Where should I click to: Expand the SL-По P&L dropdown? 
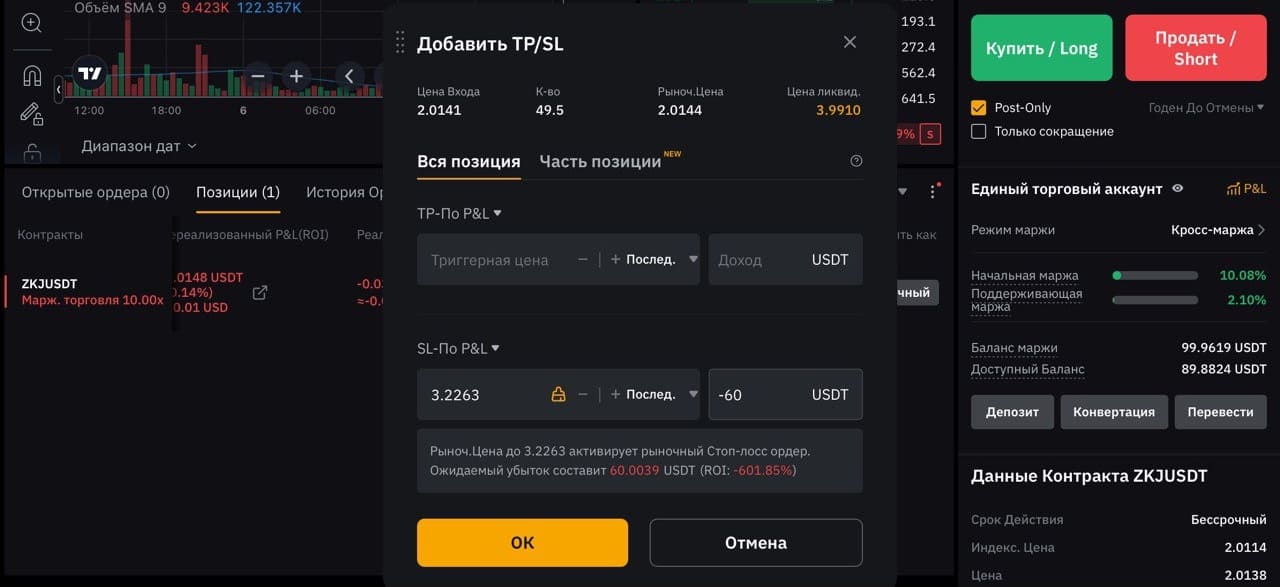458,348
